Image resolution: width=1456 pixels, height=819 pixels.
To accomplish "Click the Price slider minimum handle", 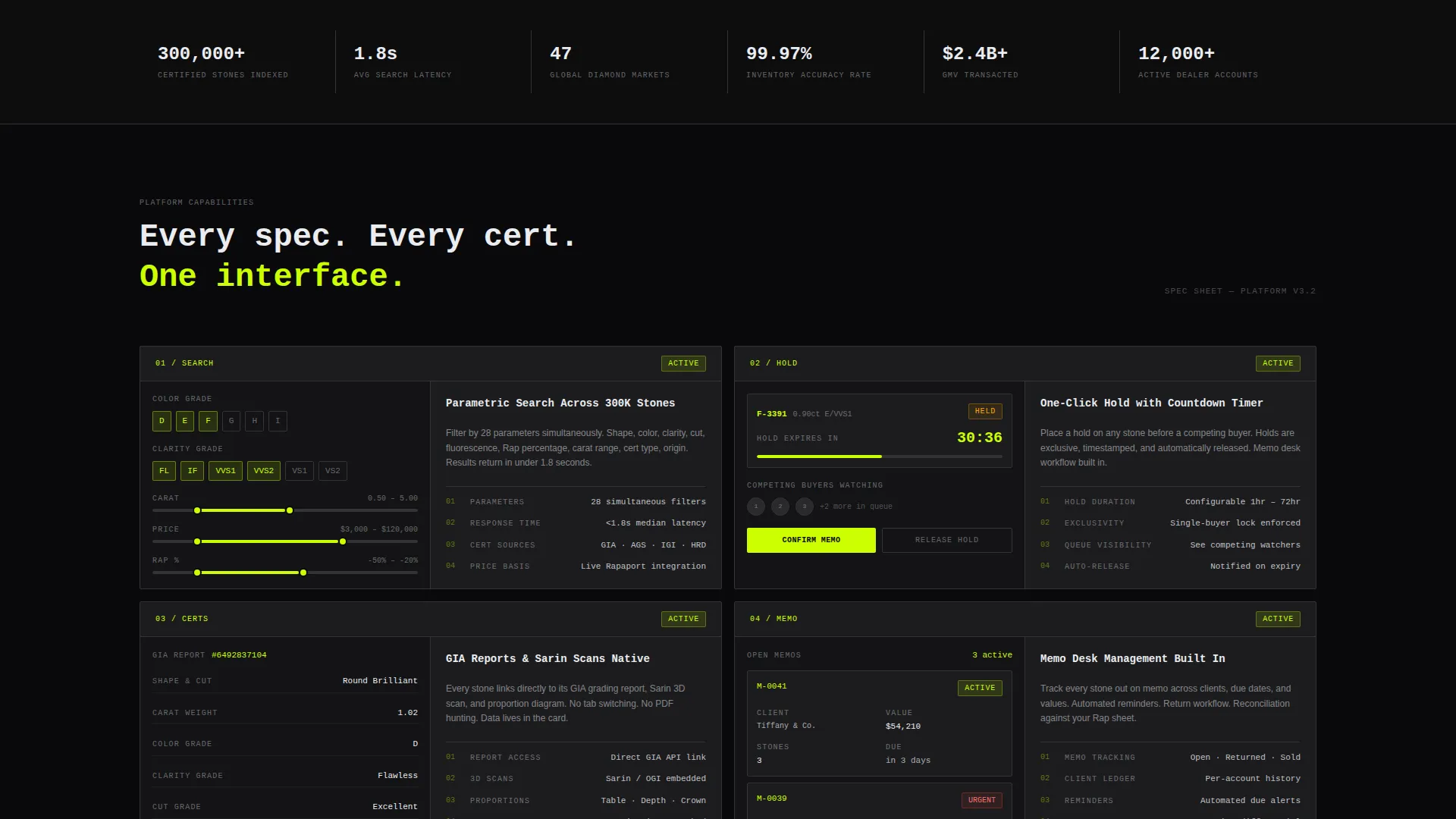I will pyautogui.click(x=197, y=541).
